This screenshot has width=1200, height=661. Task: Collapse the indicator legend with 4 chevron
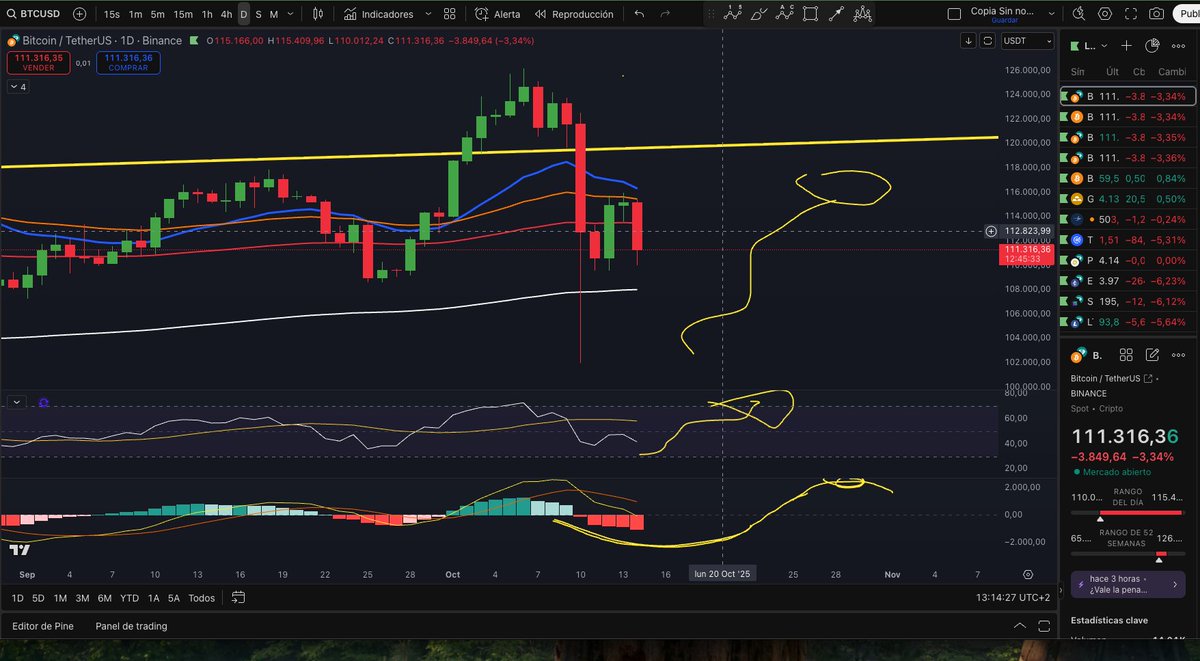click(17, 87)
